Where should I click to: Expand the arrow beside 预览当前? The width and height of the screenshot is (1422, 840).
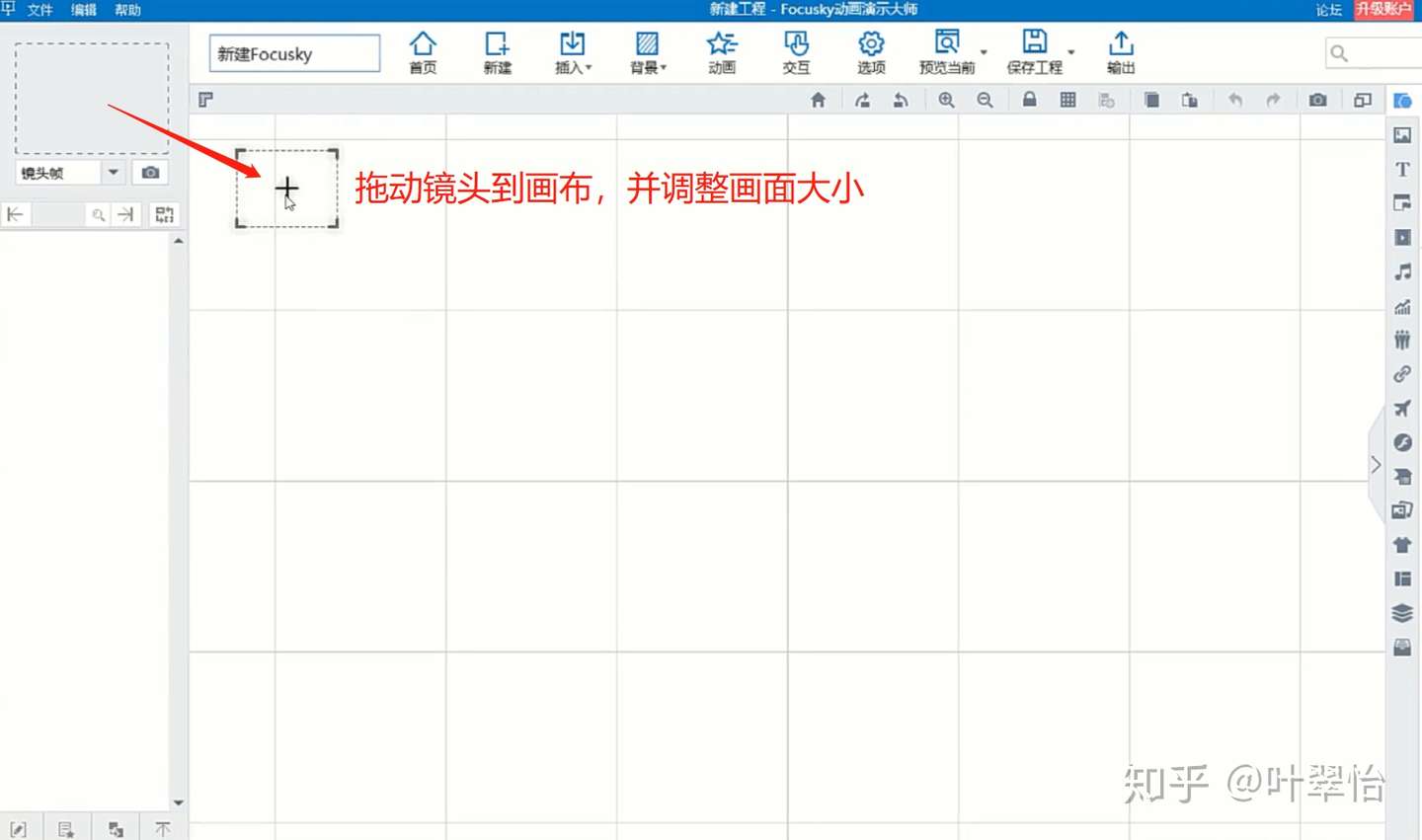click(x=984, y=52)
